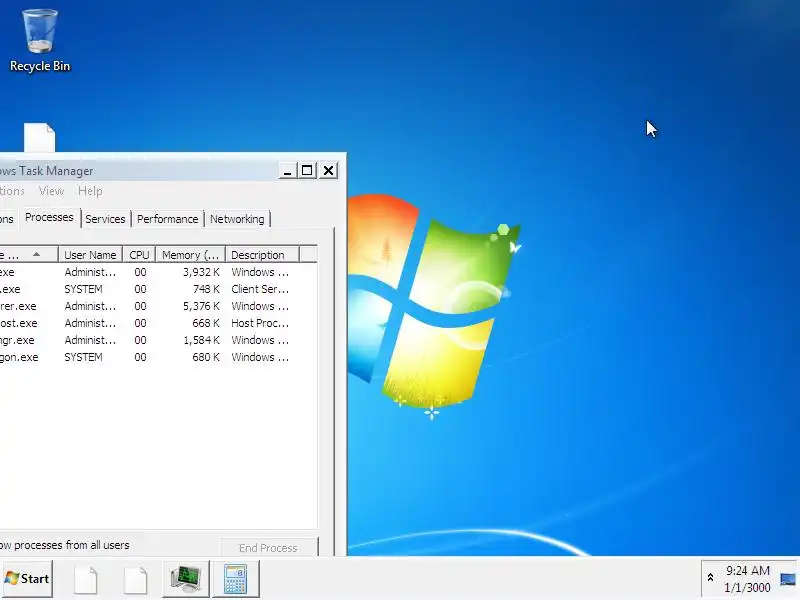Open the Help menu
Viewport: 800px width, 600px height.
click(x=90, y=191)
